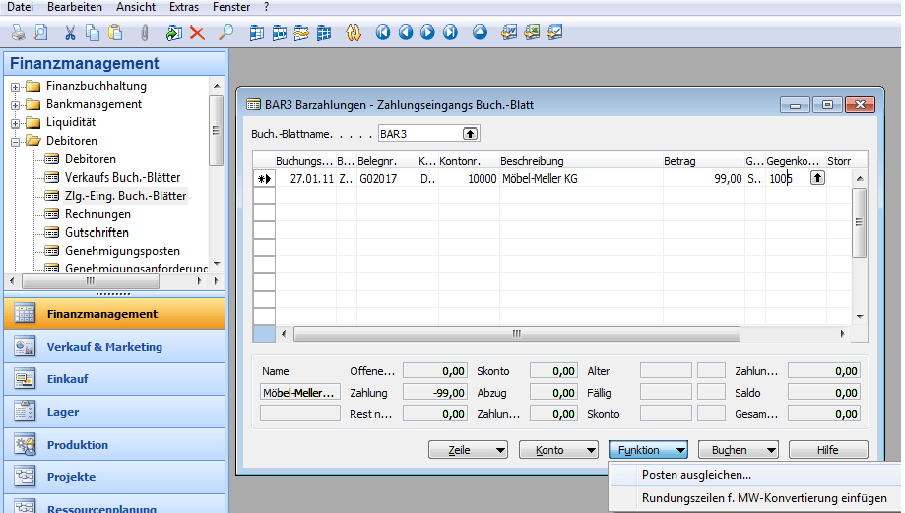Click the round up-arrow List icon

480,32
